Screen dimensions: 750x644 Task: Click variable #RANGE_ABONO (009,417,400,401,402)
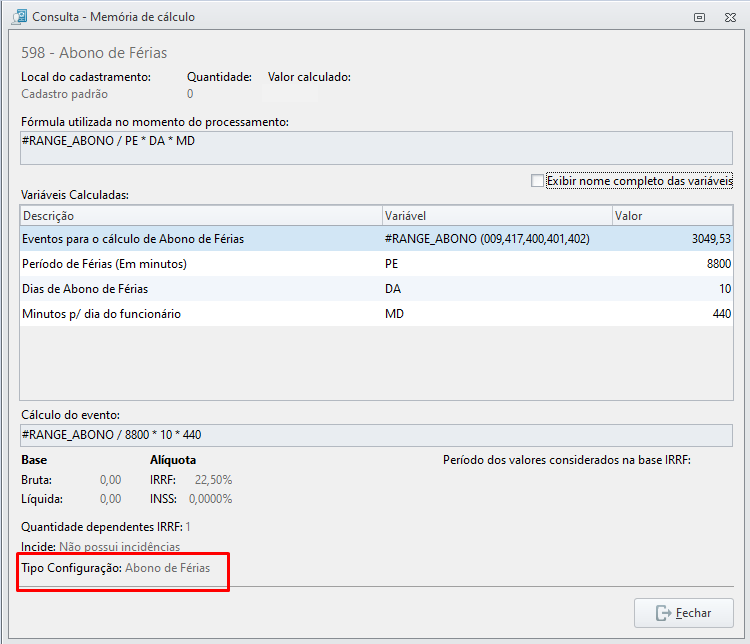(487, 239)
